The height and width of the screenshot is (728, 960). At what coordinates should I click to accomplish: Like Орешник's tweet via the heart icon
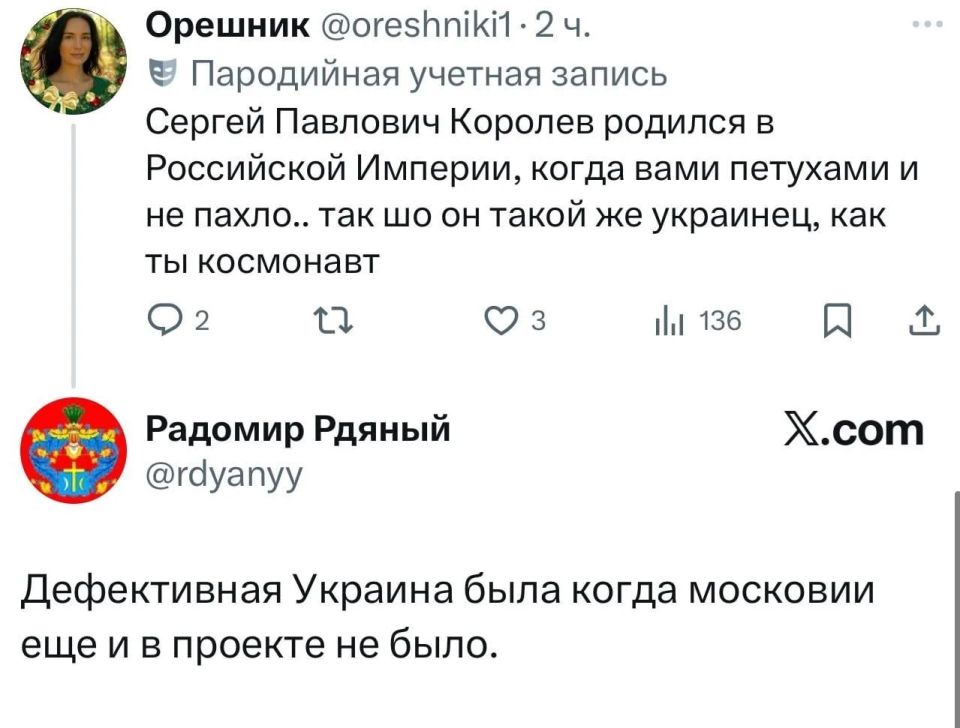point(505,320)
